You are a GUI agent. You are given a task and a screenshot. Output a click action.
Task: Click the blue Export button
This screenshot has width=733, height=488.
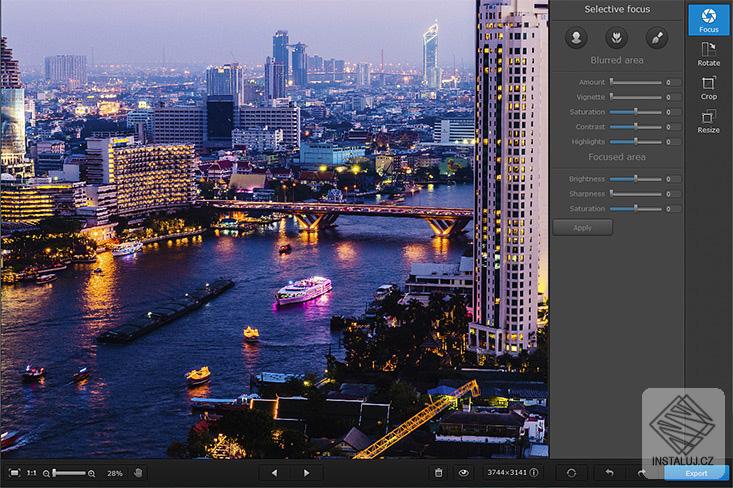click(x=696, y=473)
